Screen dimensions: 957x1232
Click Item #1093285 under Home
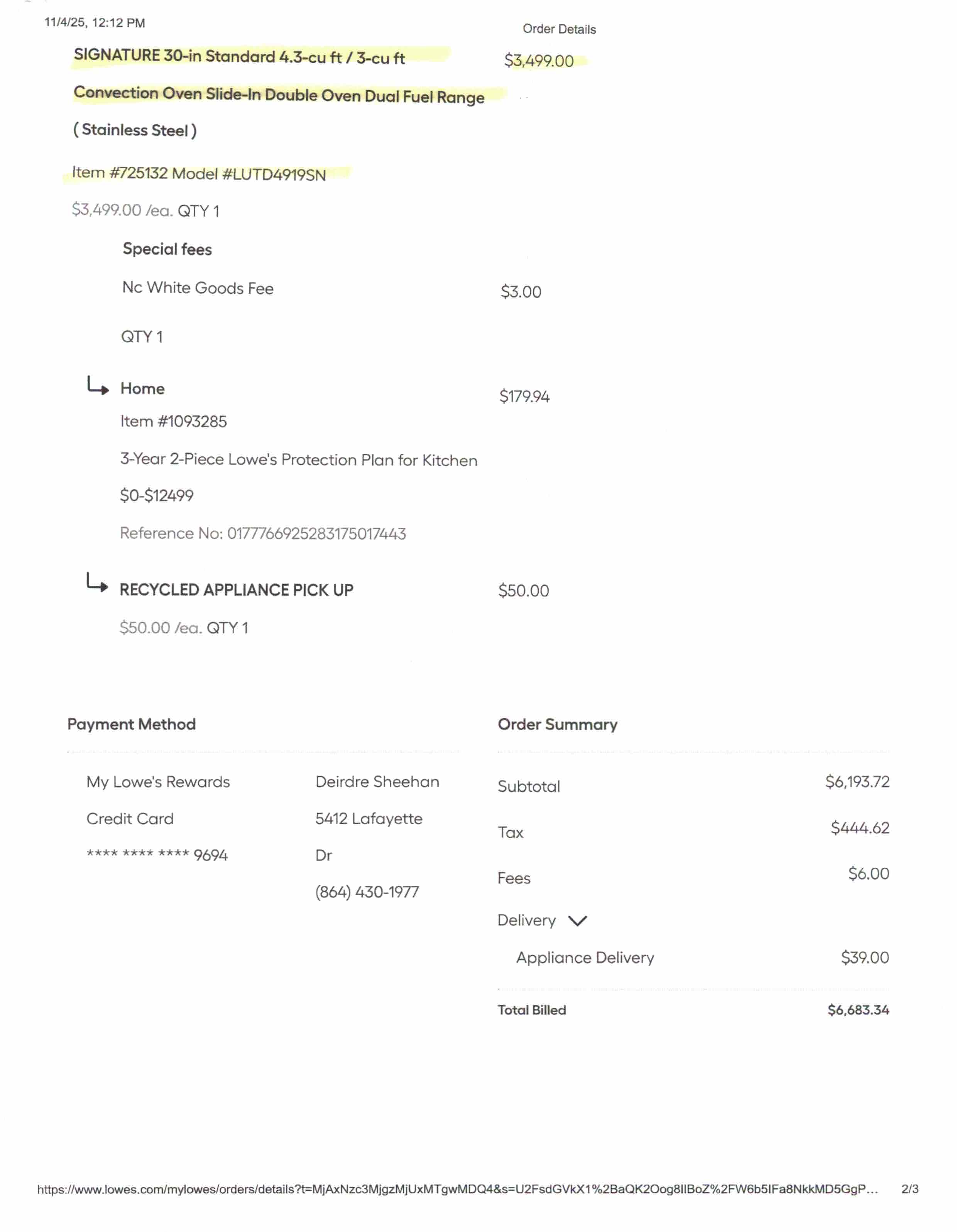pyautogui.click(x=173, y=421)
